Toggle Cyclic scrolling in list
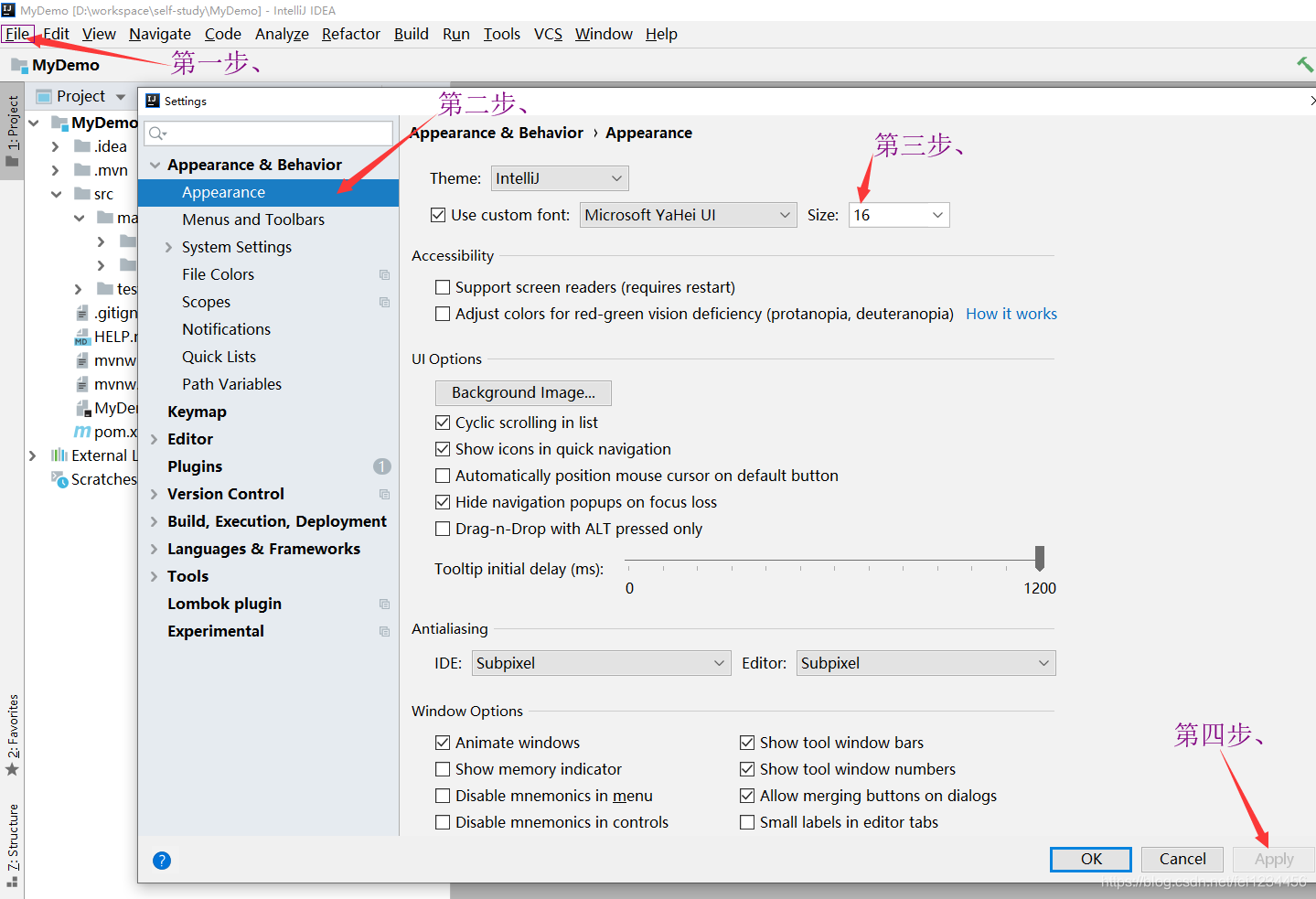 click(443, 423)
